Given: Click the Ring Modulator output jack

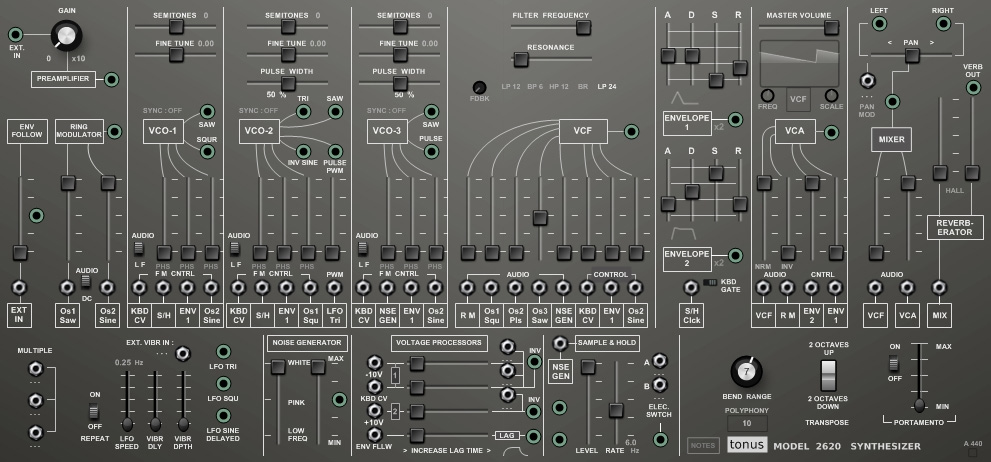Looking at the screenshot, I should coord(114,131).
